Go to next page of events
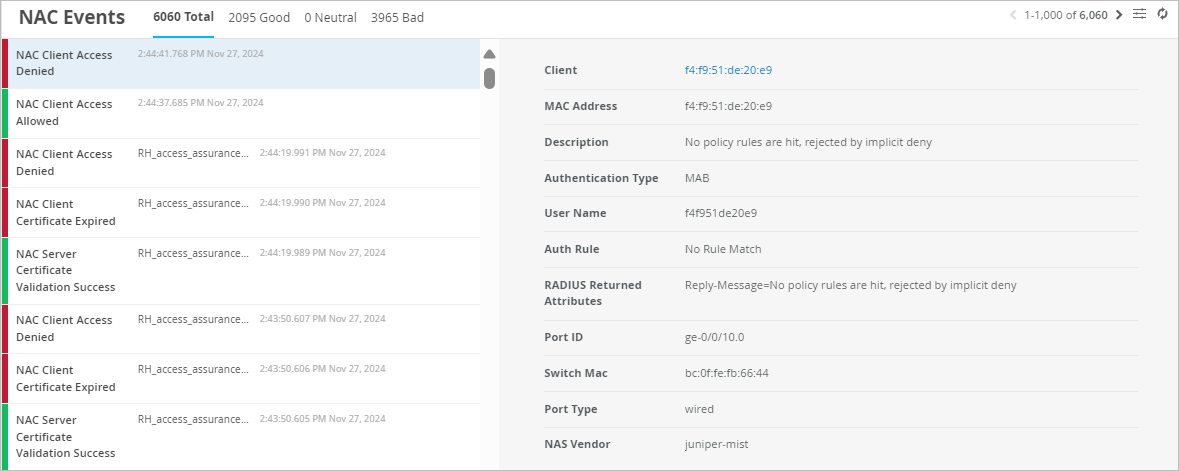This screenshot has height=471, width=1179. 1119,15
